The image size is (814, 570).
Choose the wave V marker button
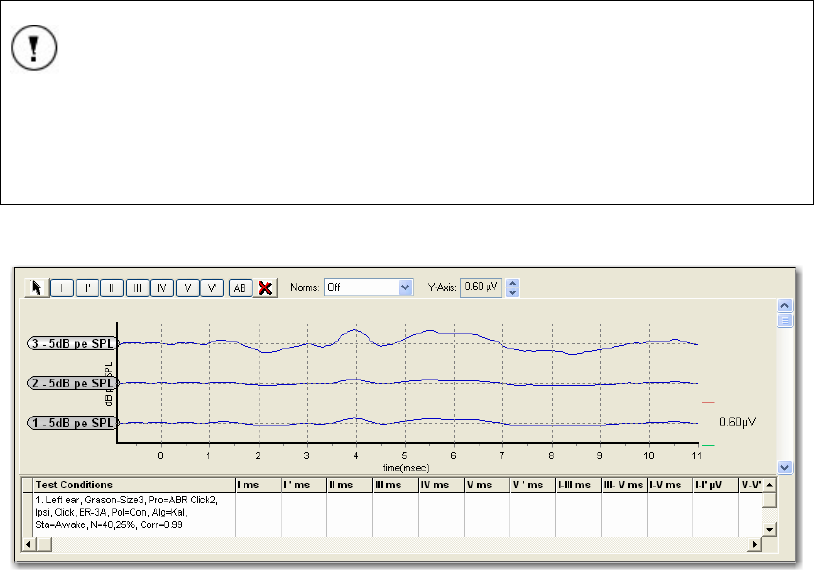(187, 288)
